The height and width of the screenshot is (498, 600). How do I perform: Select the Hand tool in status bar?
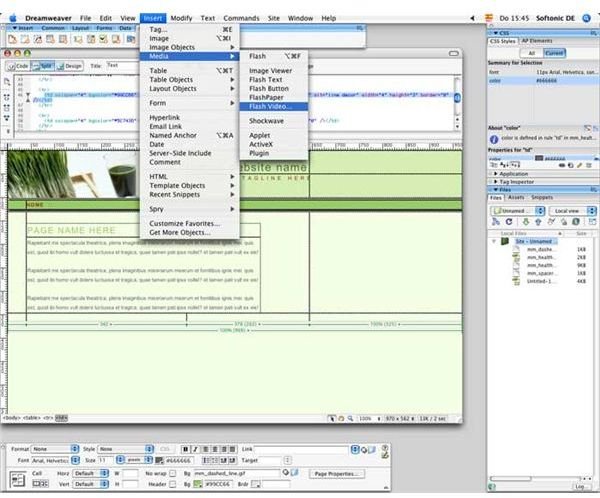tap(341, 418)
